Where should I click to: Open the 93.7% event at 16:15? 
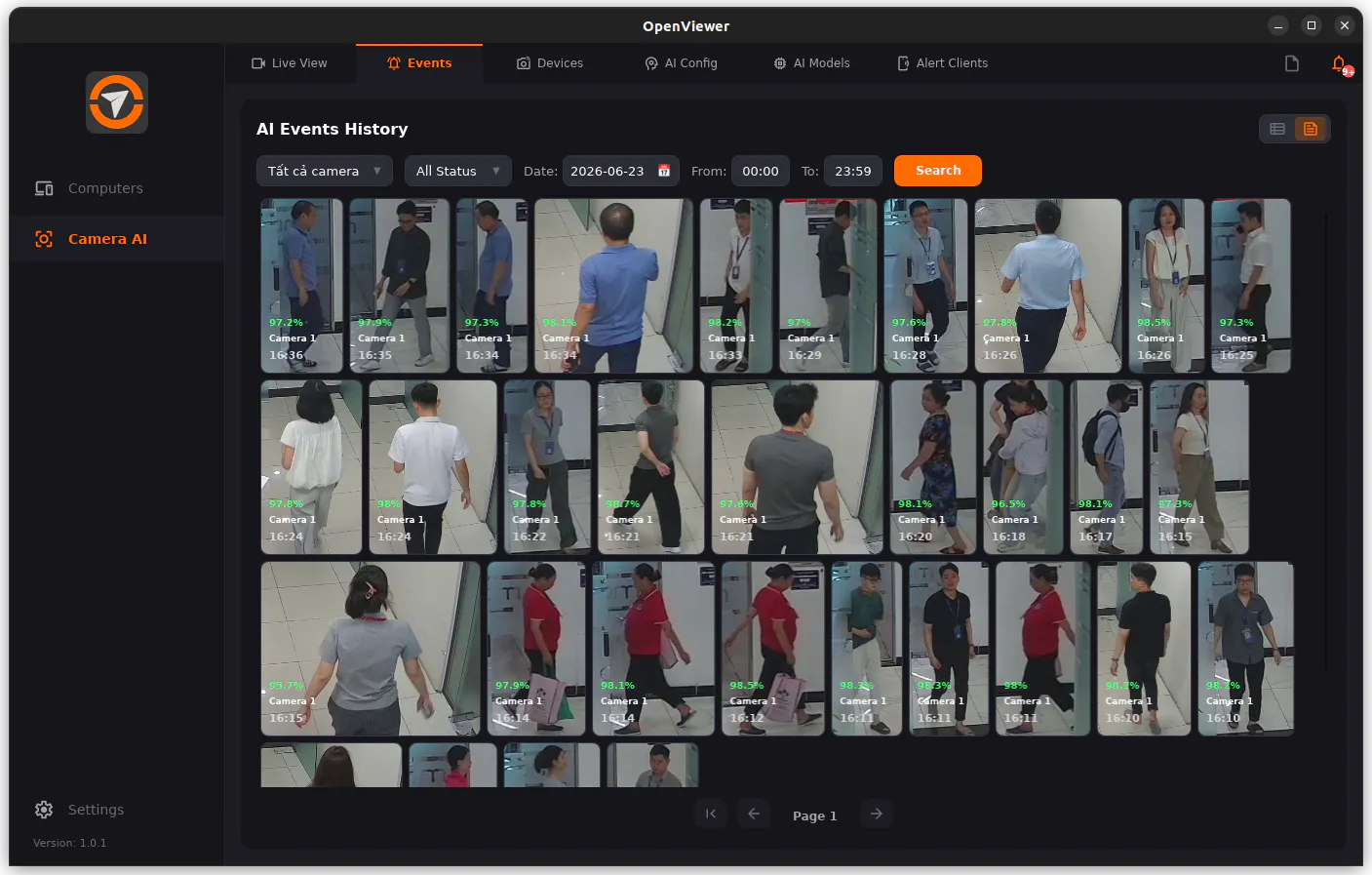[x=371, y=649]
